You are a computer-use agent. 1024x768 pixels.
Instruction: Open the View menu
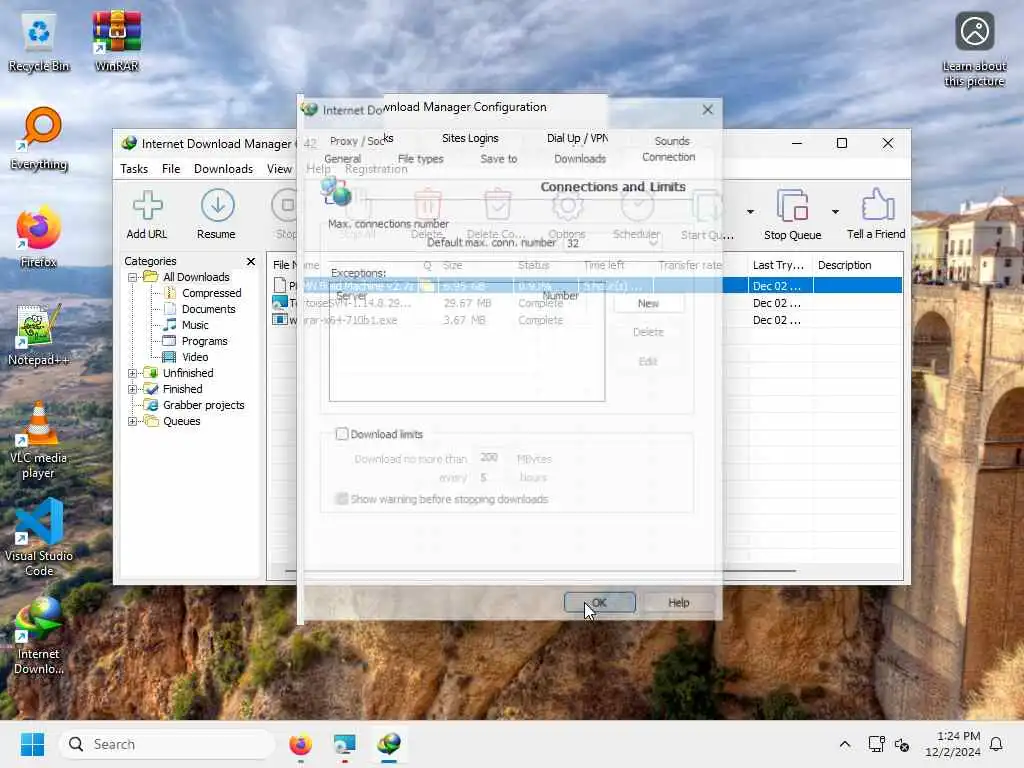[280, 169]
